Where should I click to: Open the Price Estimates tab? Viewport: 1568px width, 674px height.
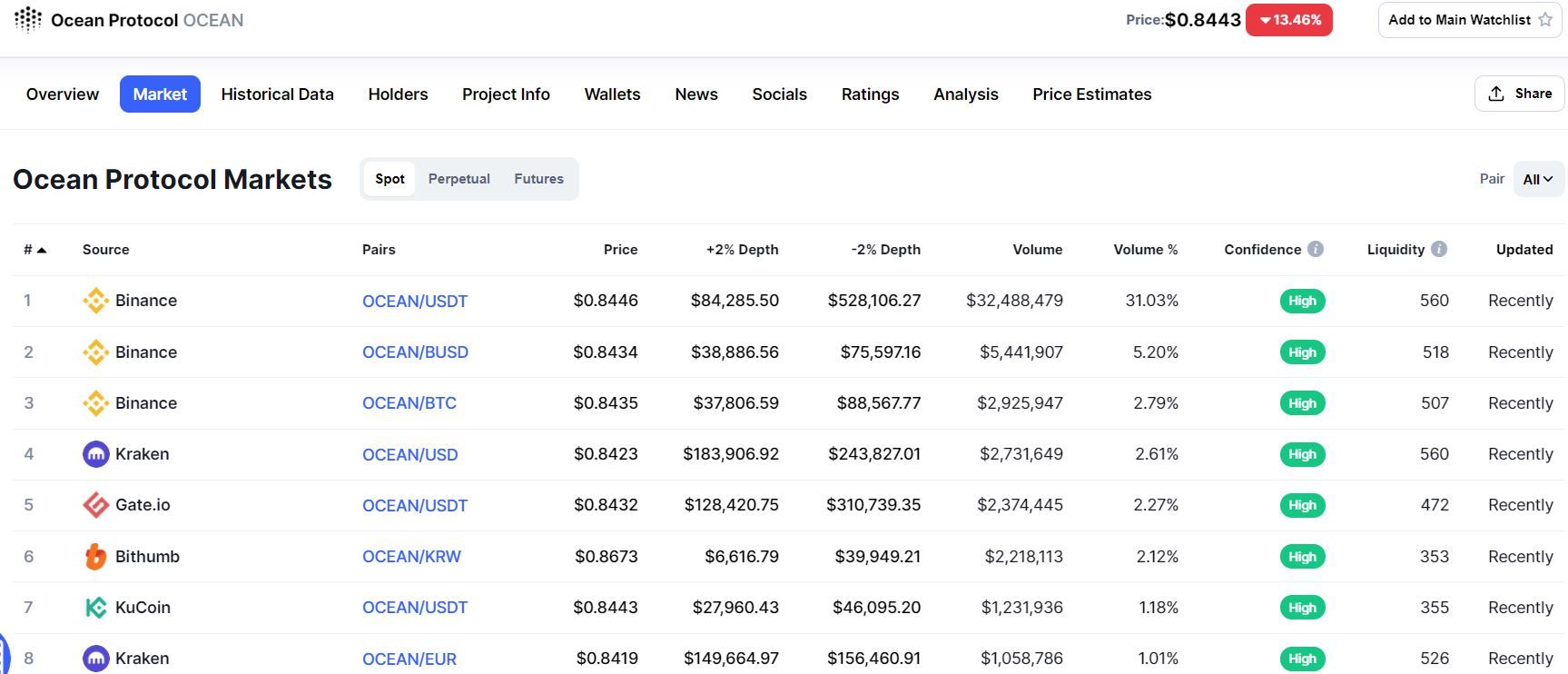[1092, 94]
